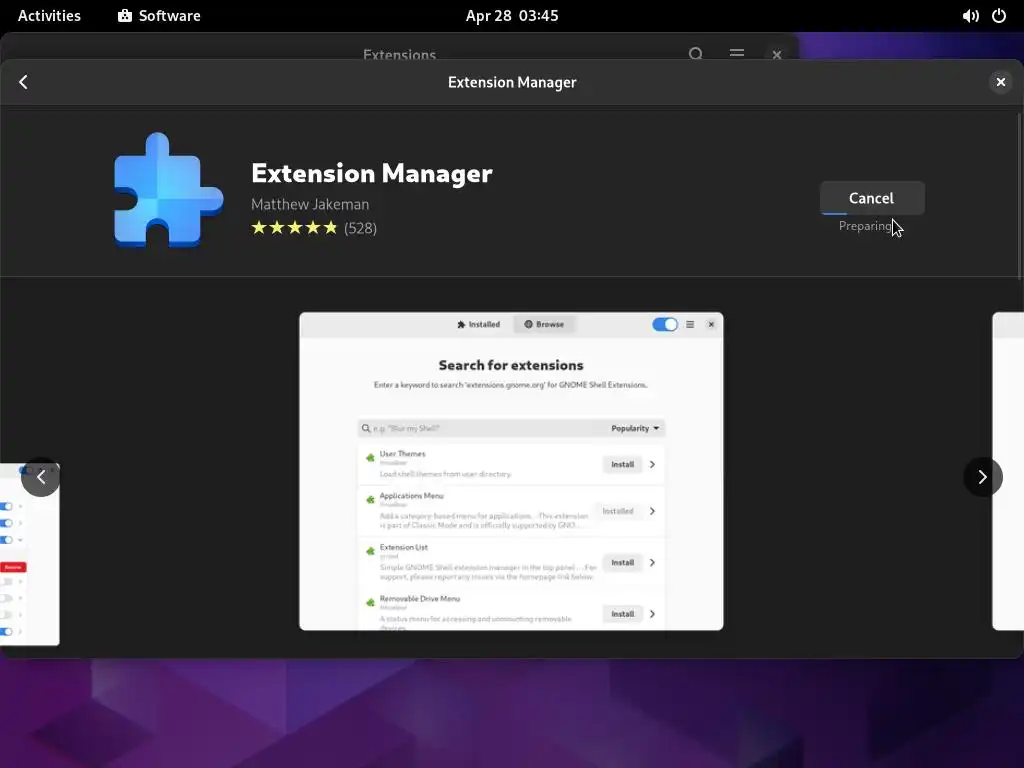Click the volume icon in top bar
This screenshot has height=768, width=1024.
[x=970, y=16]
